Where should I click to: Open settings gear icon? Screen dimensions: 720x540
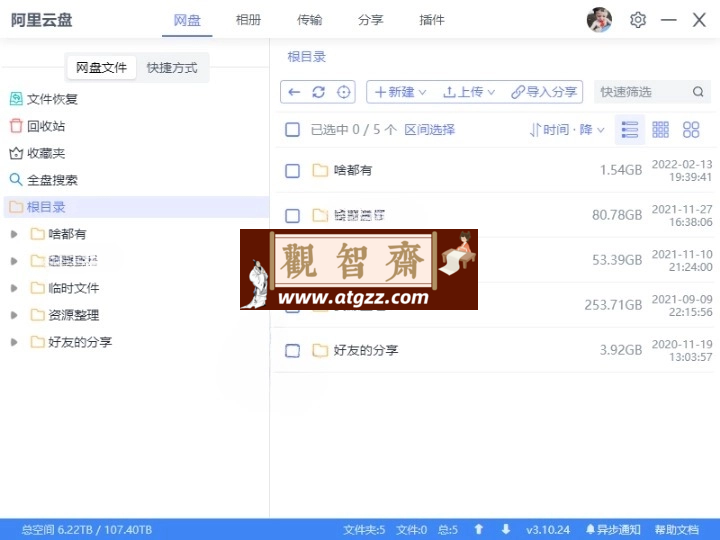638,20
